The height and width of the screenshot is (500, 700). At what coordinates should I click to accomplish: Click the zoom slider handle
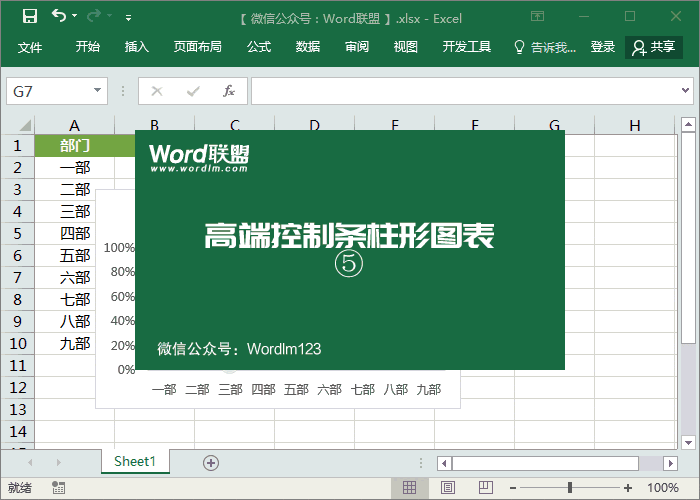click(570, 488)
